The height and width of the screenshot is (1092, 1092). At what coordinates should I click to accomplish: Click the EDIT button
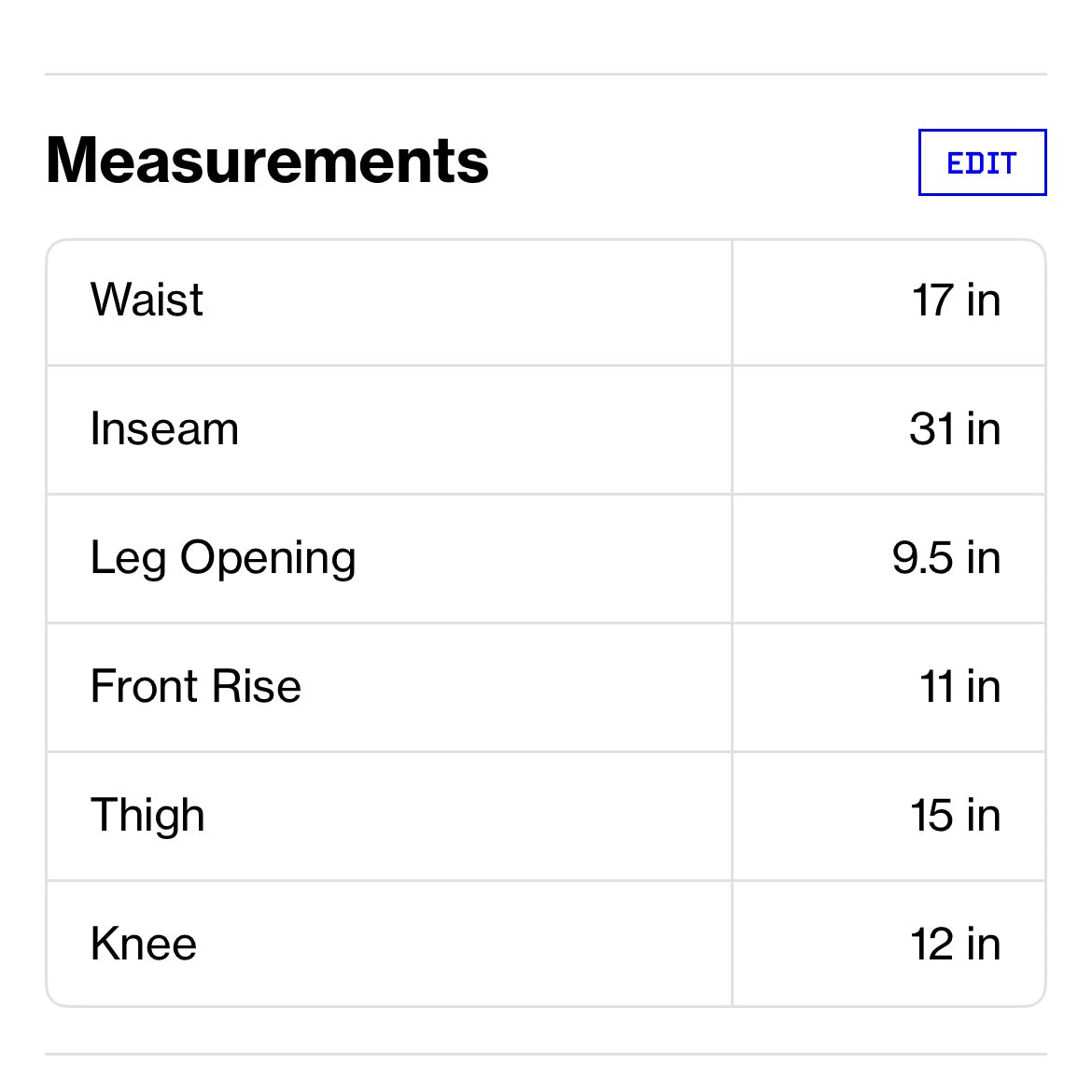click(x=982, y=162)
